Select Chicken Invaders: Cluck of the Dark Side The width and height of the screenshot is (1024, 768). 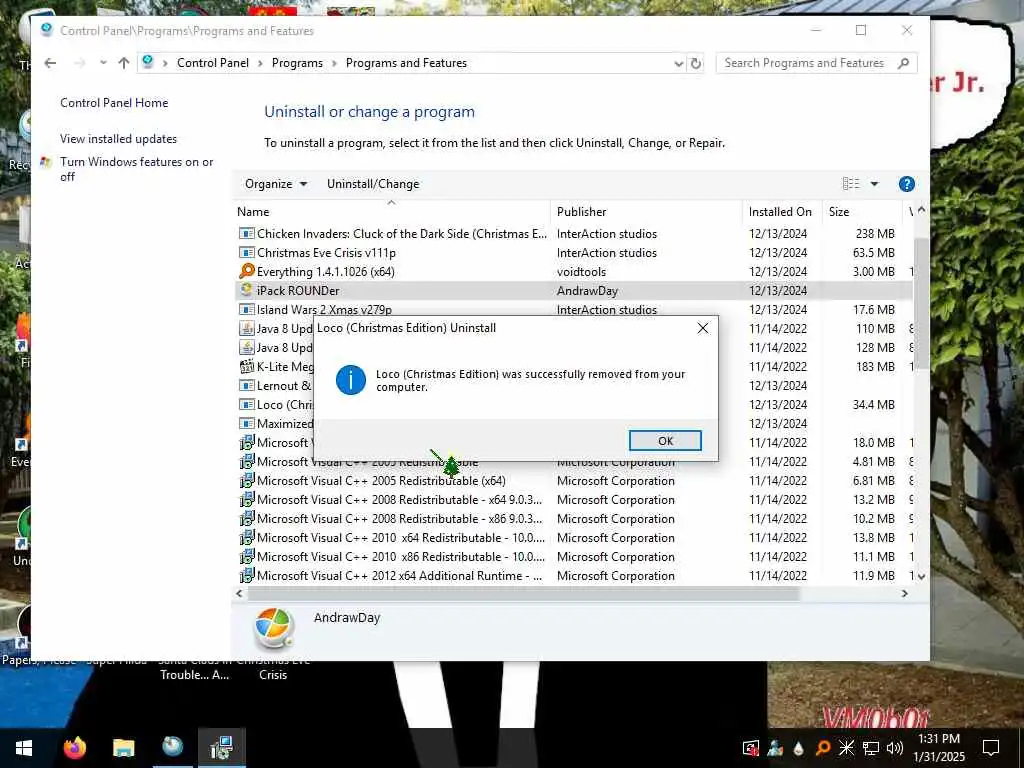402,234
